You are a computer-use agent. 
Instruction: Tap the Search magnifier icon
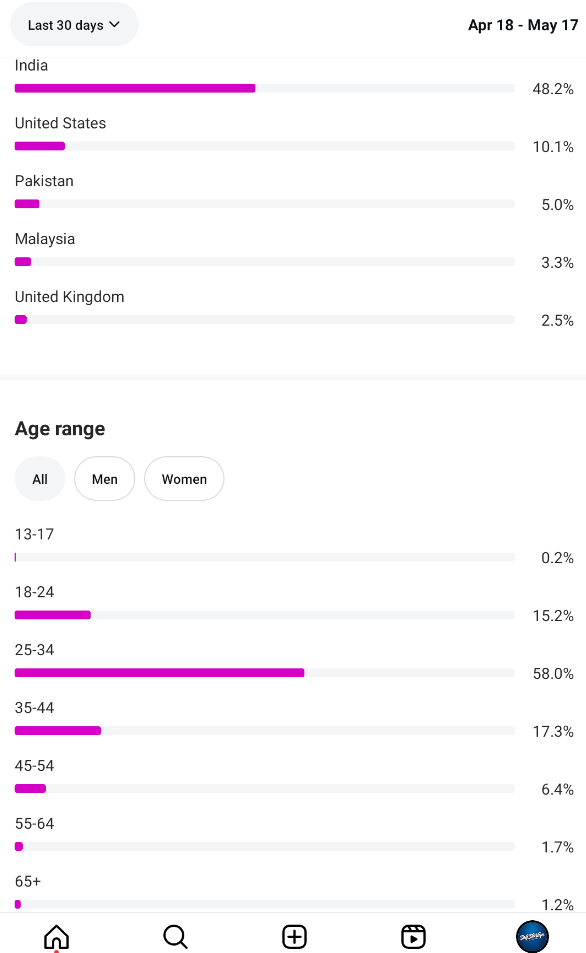coord(175,937)
